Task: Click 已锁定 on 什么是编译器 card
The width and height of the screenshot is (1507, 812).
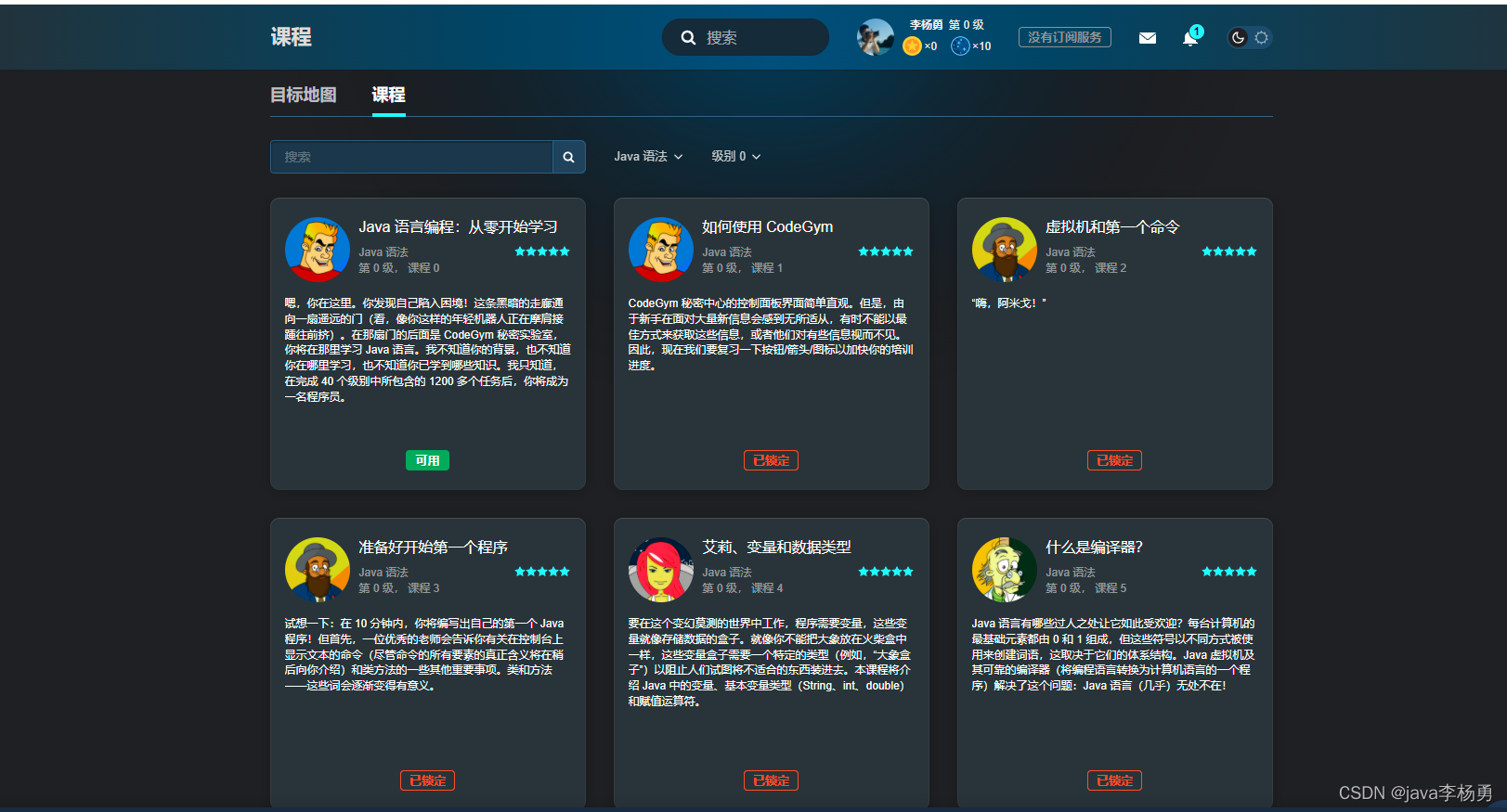Action: [1114, 780]
